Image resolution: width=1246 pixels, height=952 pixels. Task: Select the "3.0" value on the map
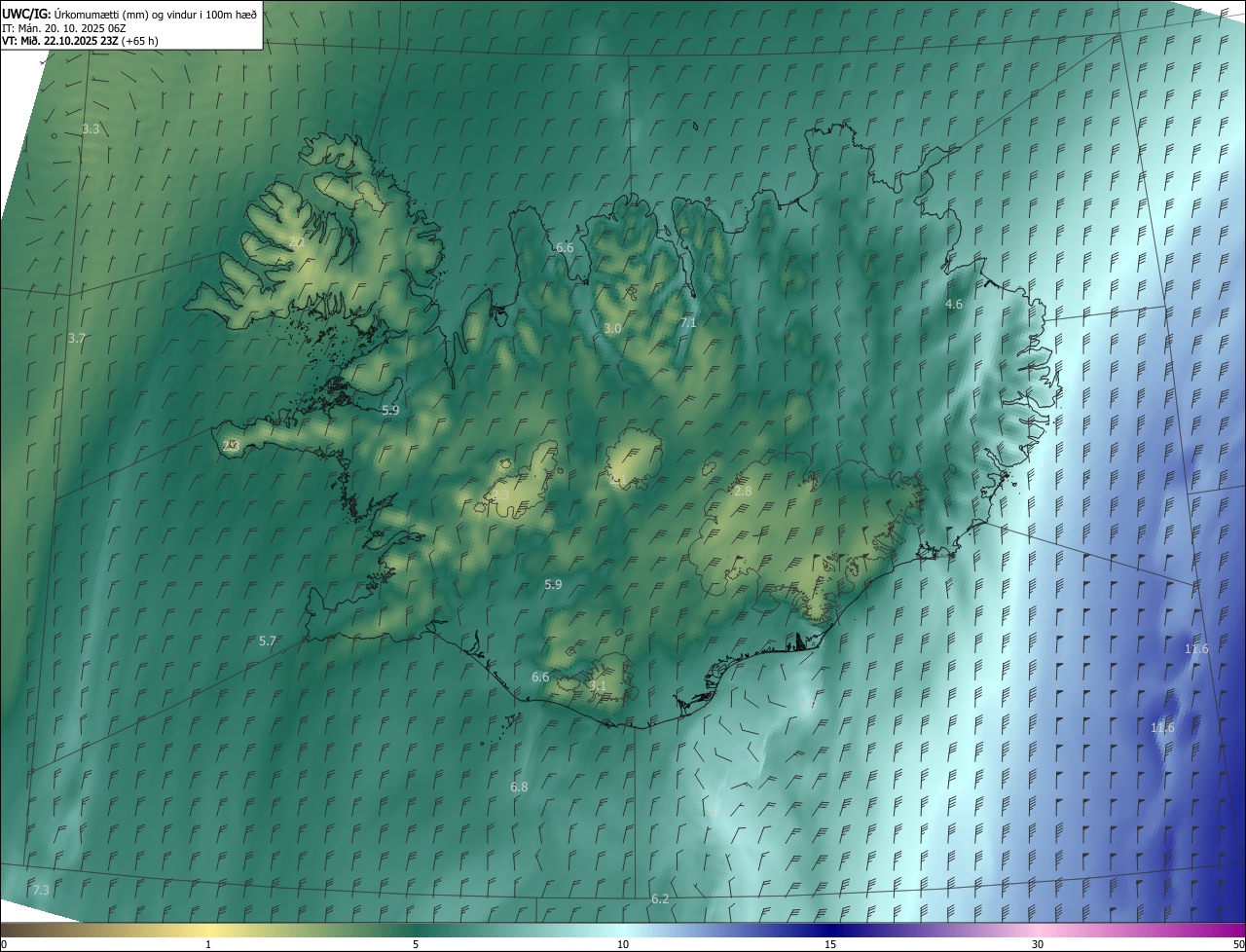point(612,329)
